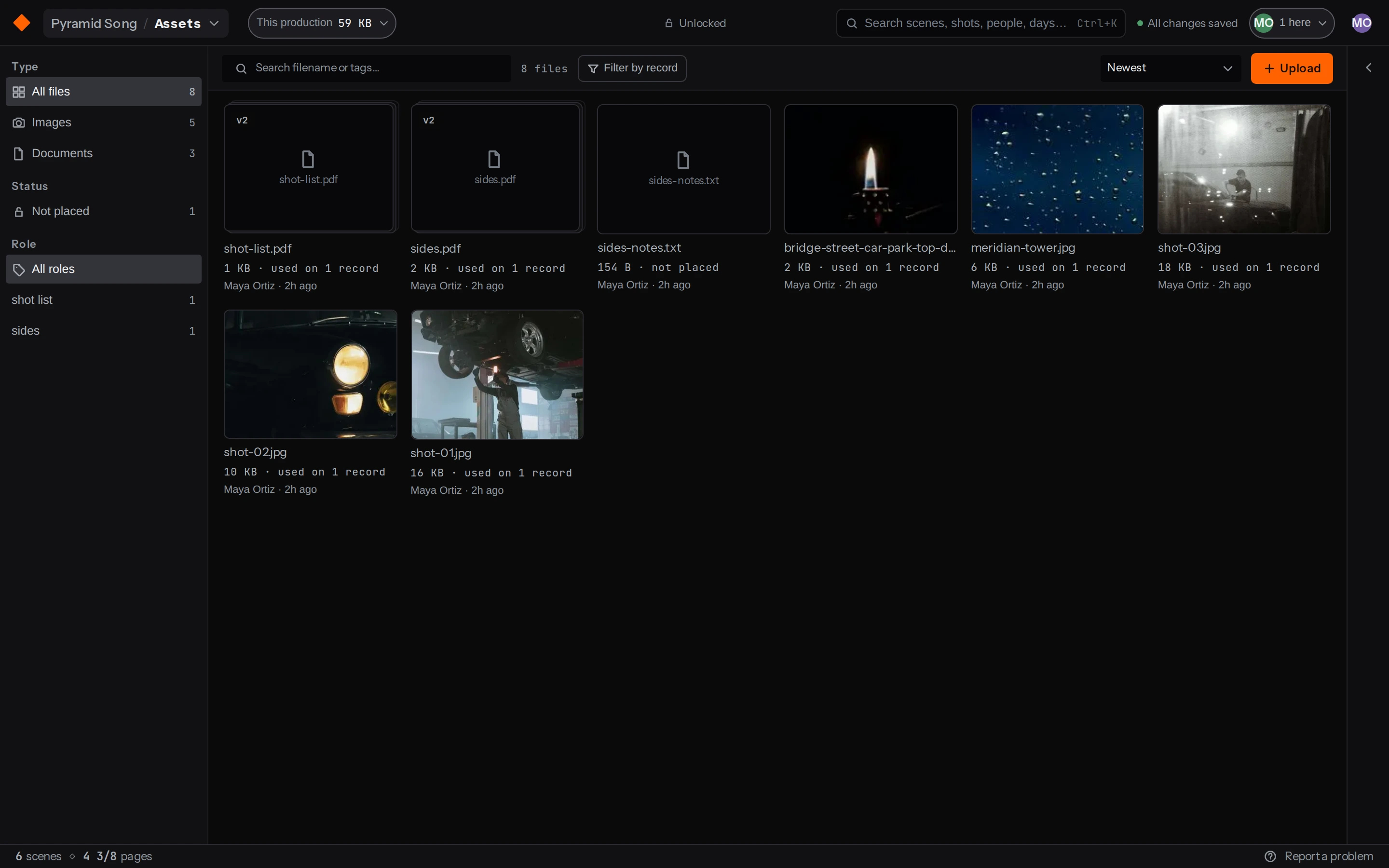Open bridge-street-car-park candle image
The height and width of the screenshot is (868, 1389).
pos(871,169)
